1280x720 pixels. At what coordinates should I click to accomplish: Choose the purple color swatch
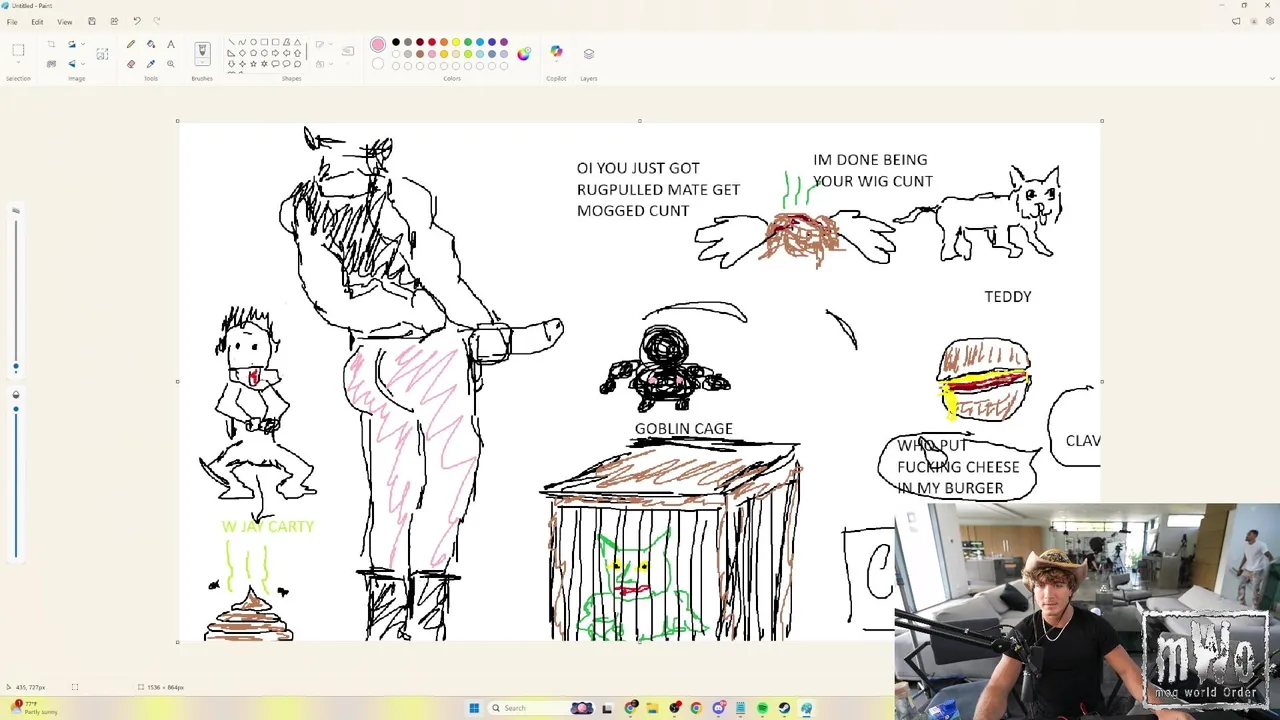pos(504,43)
